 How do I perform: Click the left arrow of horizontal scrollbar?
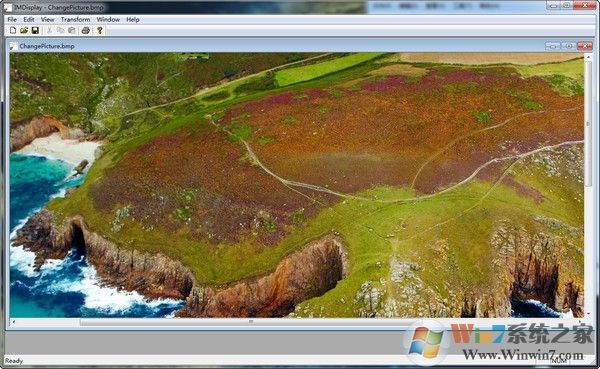pyautogui.click(x=14, y=322)
